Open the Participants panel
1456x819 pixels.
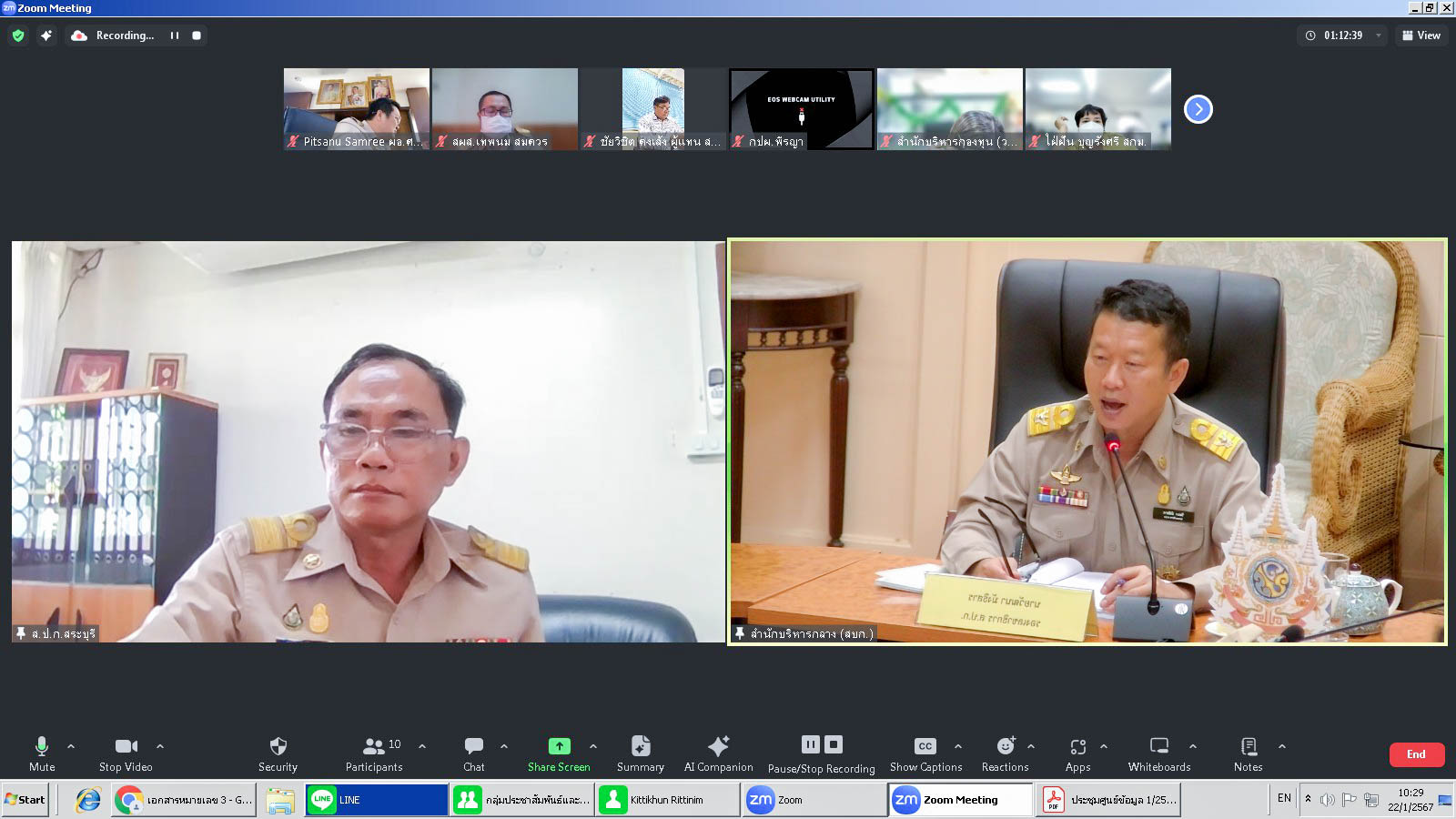(x=374, y=754)
